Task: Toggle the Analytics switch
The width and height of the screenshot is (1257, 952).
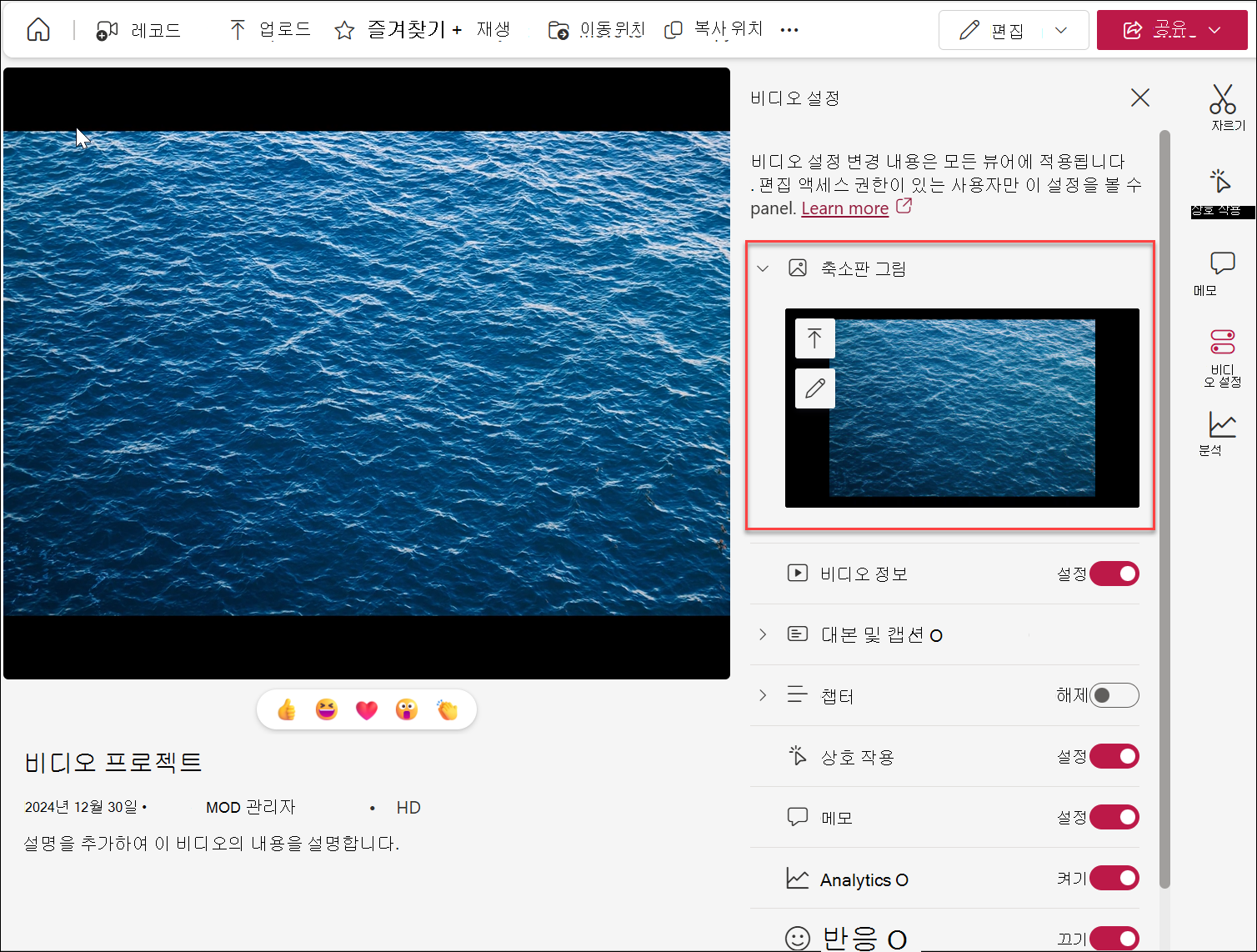Action: pos(1114,878)
